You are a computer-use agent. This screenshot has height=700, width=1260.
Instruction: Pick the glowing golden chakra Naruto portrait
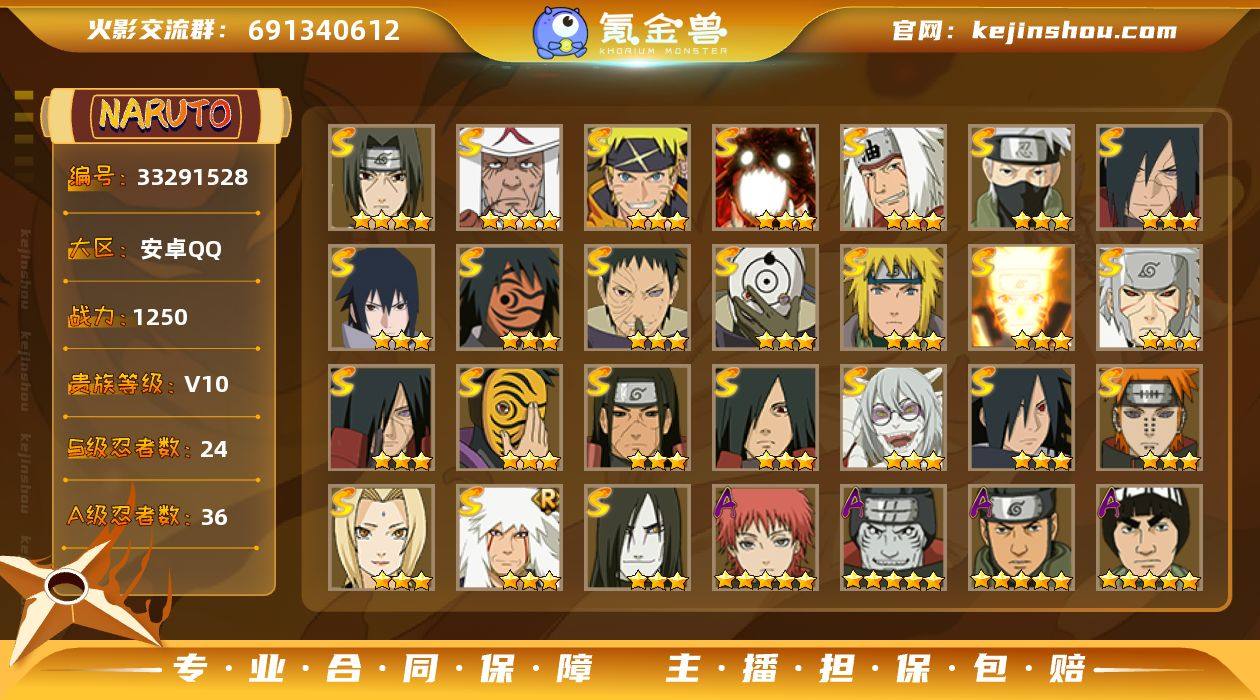[1021, 298]
